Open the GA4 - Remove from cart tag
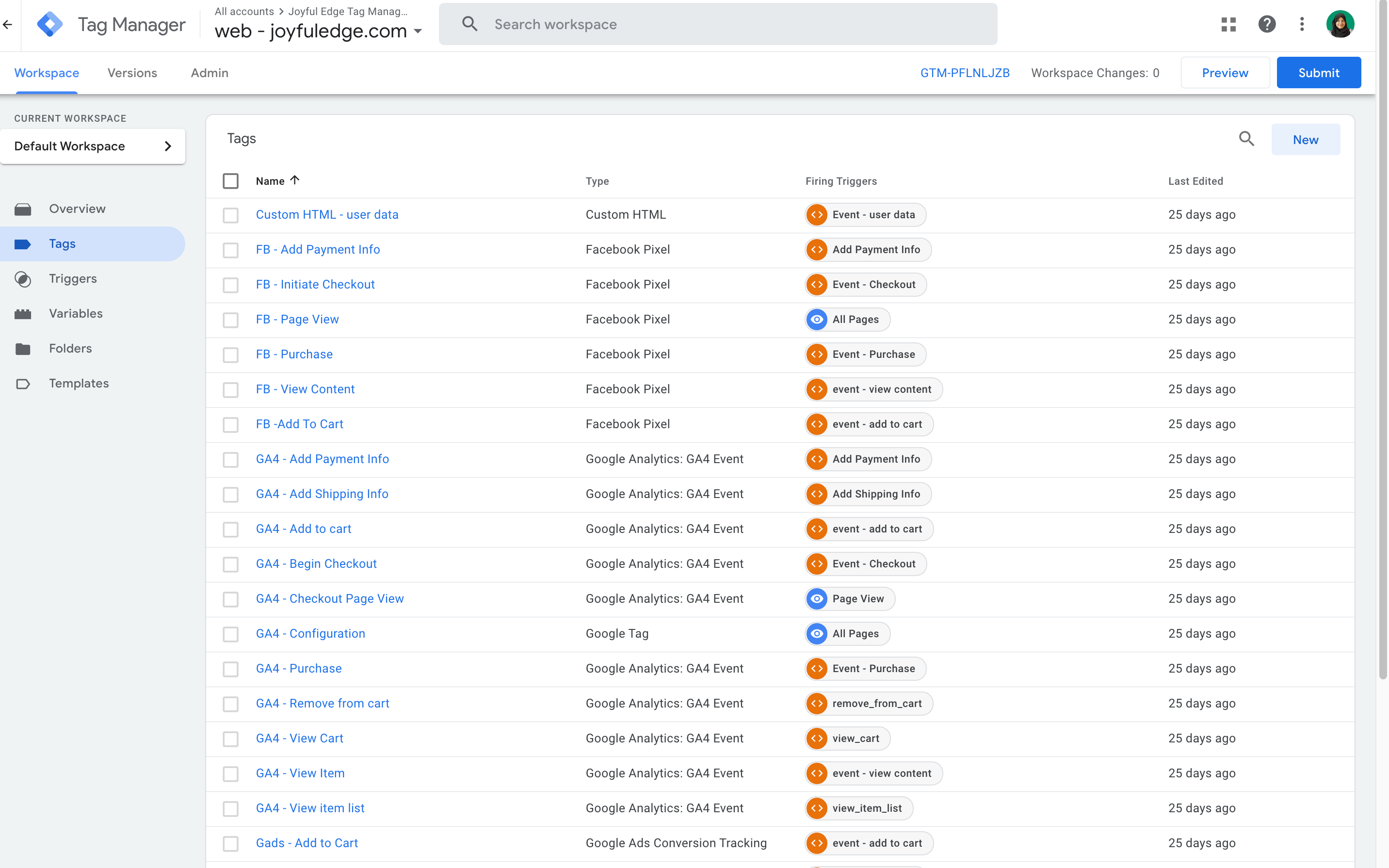Viewport: 1389px width, 868px height. coord(322,704)
